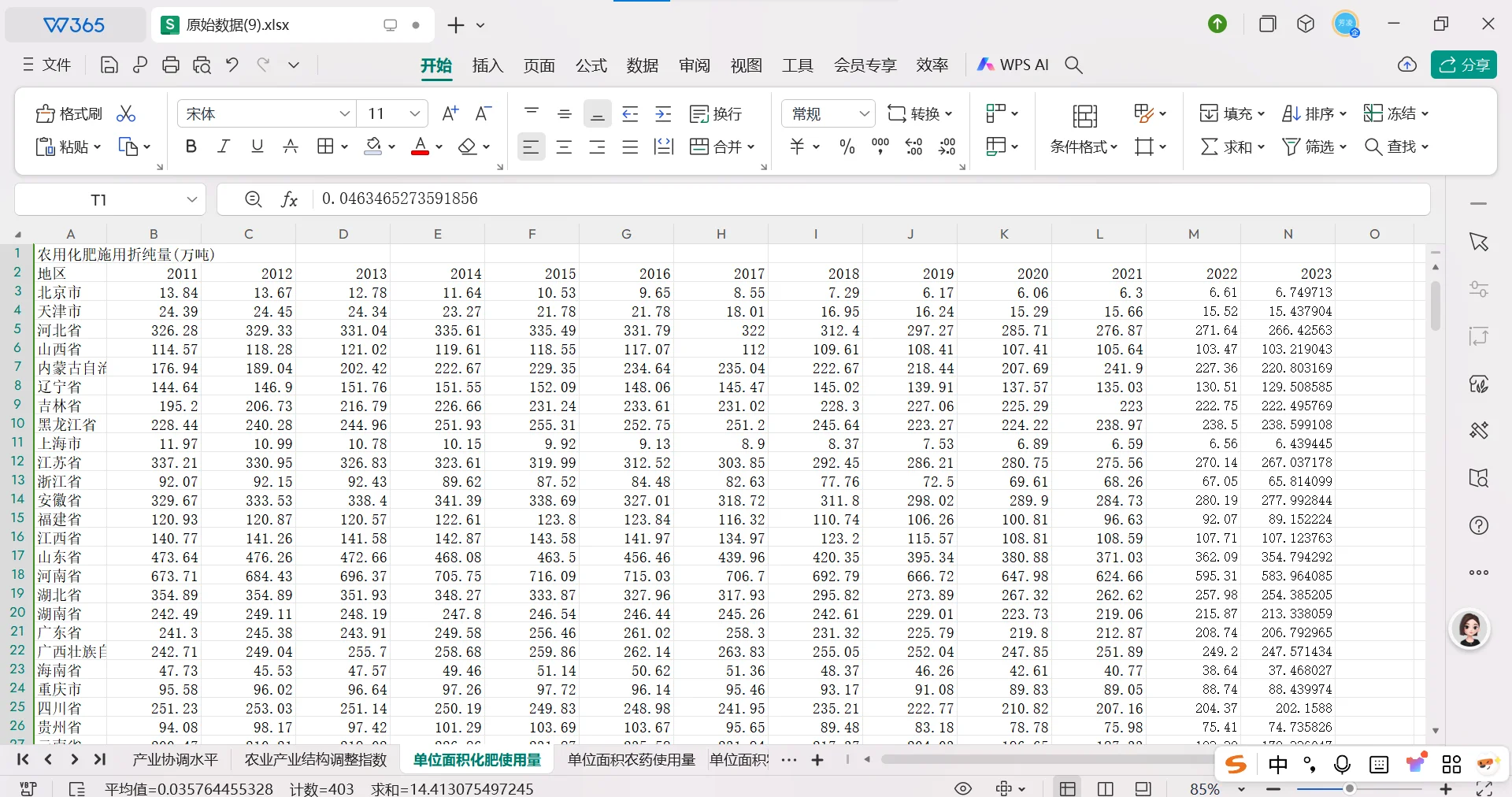Click the formula bar input
This screenshot has width=1512, height=797.
[x=870, y=199]
